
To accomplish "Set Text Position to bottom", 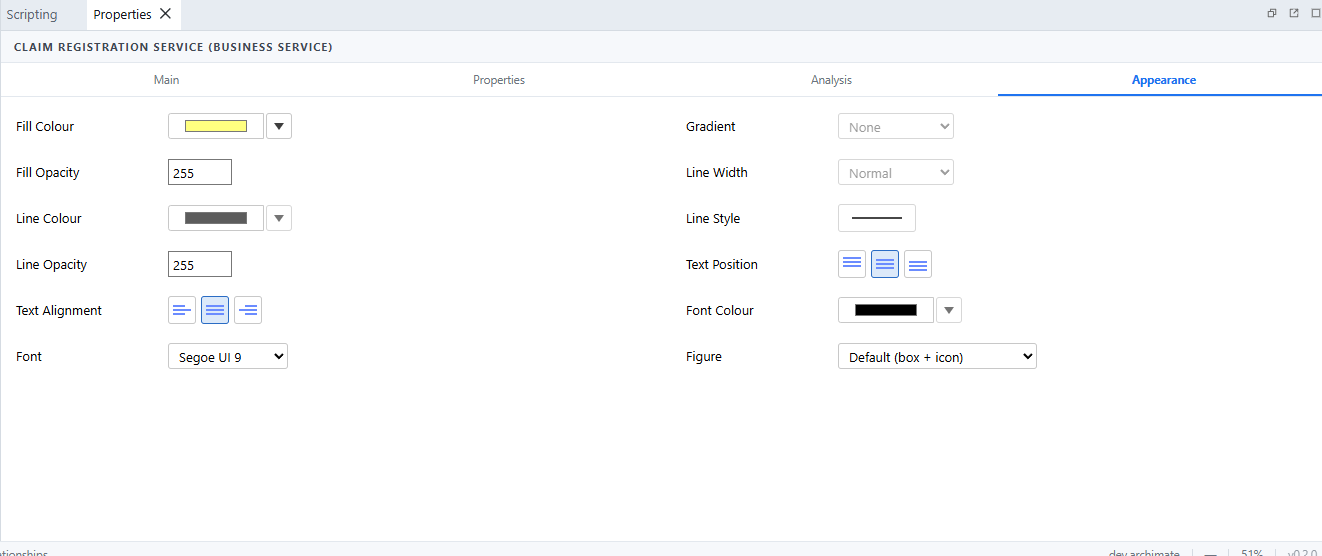I will (918, 264).
